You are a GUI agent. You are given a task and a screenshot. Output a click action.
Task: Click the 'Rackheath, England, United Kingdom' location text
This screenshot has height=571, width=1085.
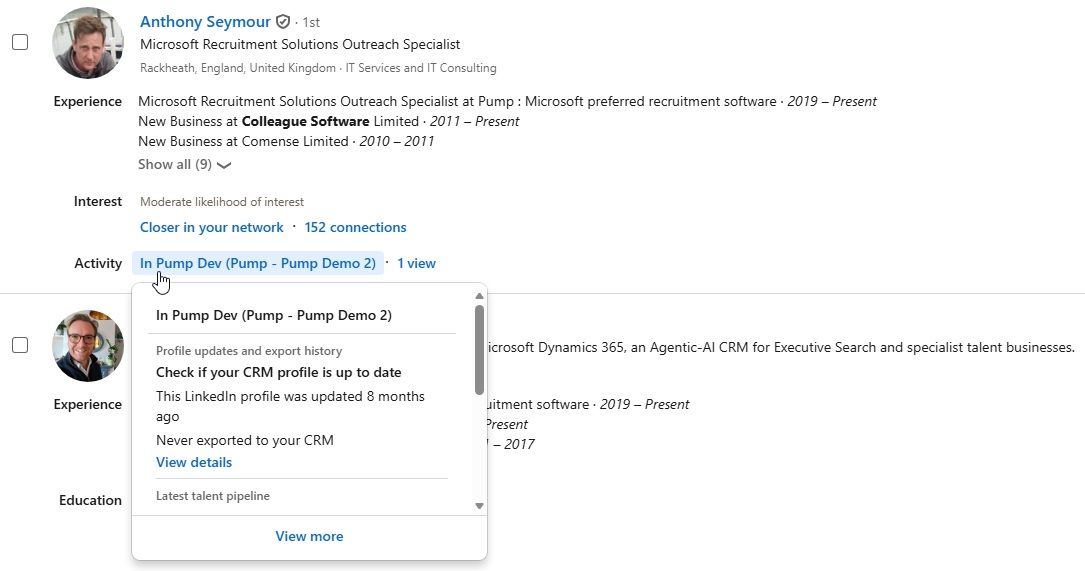pos(237,68)
